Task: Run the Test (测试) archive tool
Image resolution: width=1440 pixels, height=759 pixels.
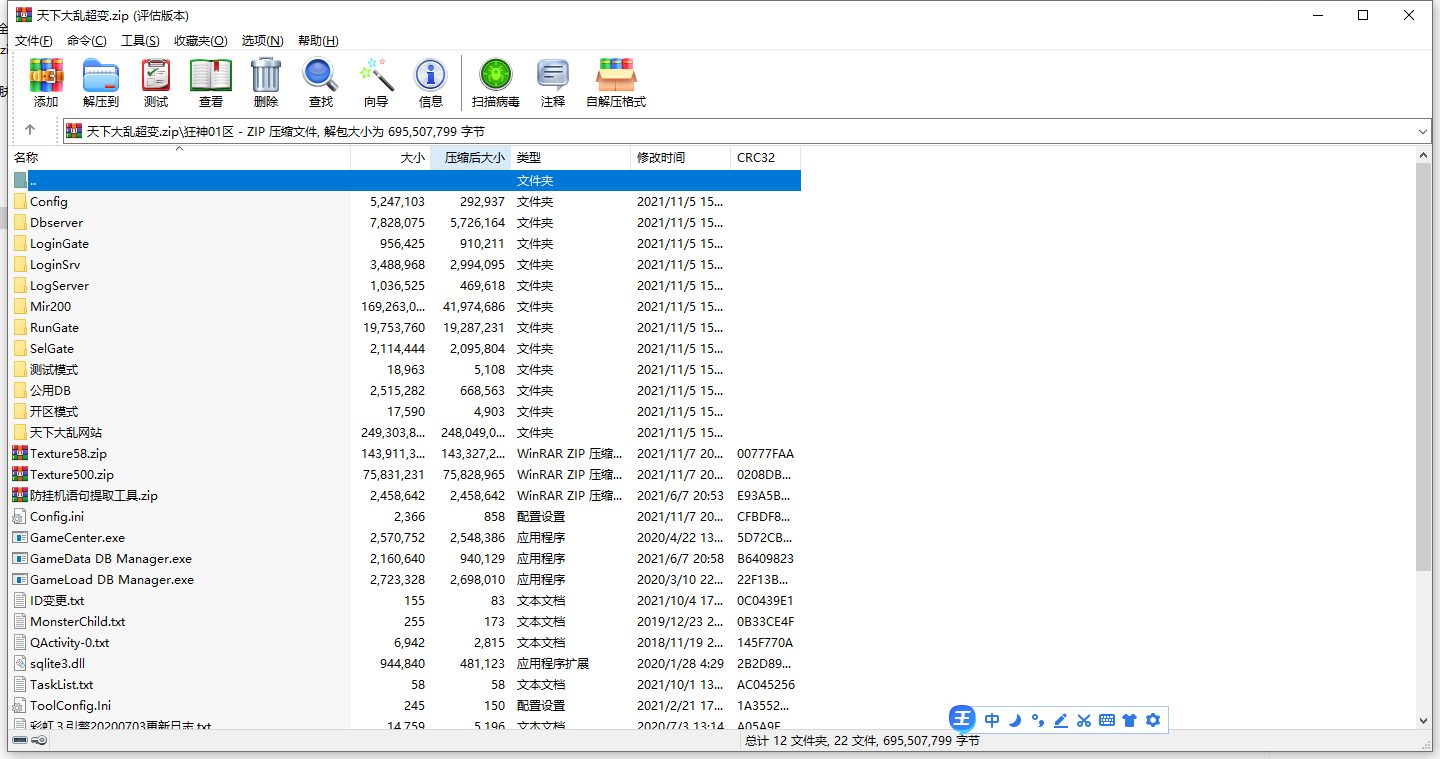Action: tap(156, 82)
